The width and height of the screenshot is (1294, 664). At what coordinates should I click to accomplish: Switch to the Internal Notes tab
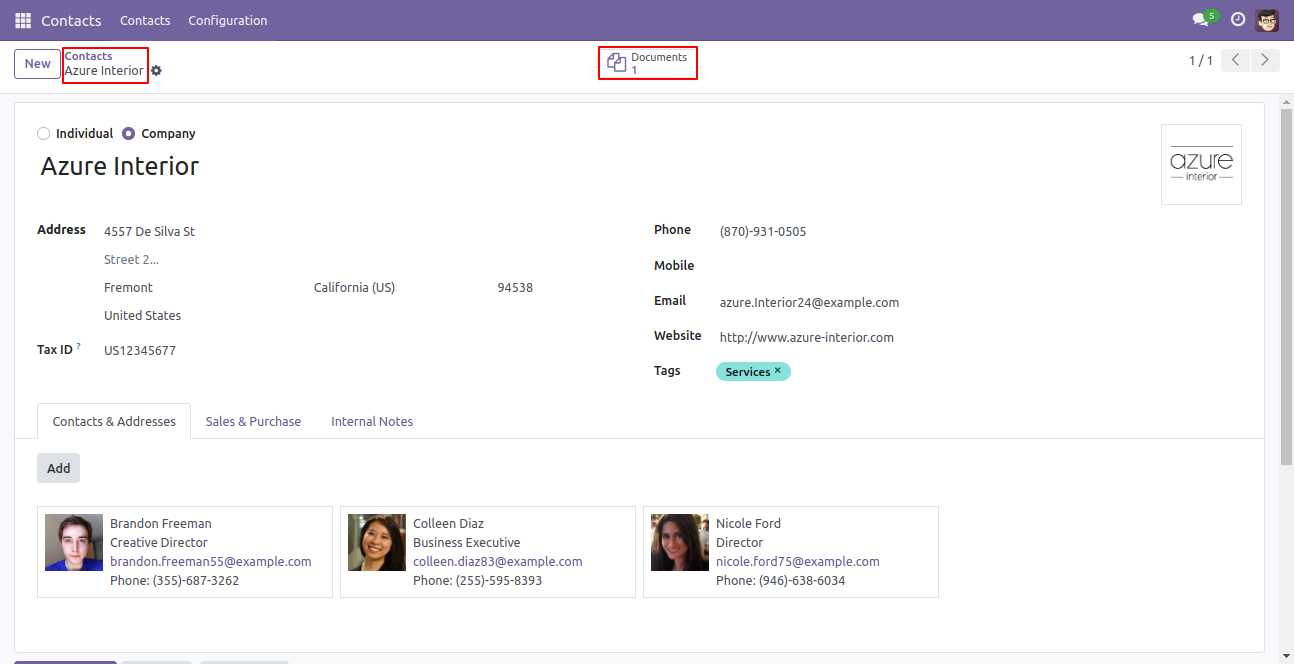(372, 421)
